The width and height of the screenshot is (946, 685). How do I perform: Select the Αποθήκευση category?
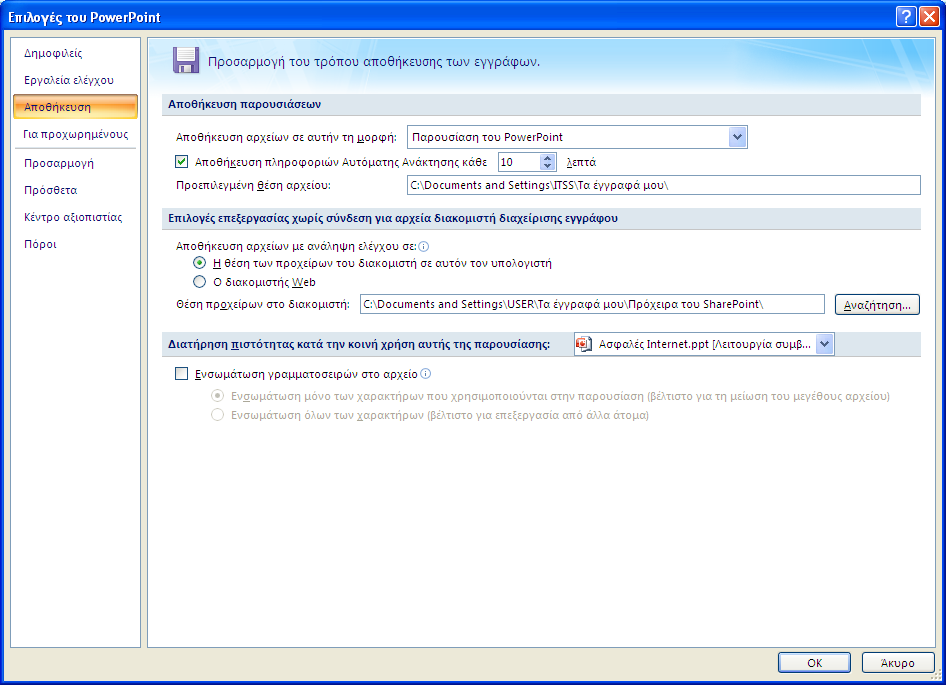[75, 107]
